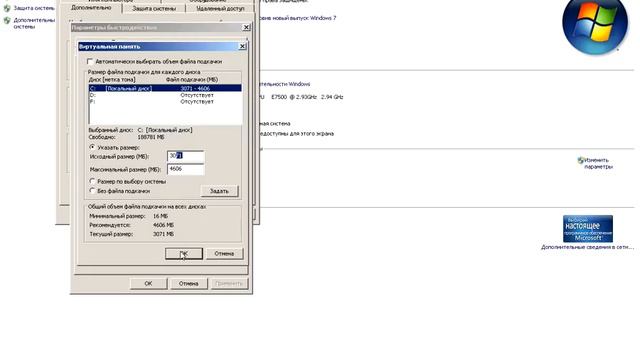This screenshot has width=640, height=360.
Task: Click the genuine Microsoft software badge
Action: click(588, 229)
